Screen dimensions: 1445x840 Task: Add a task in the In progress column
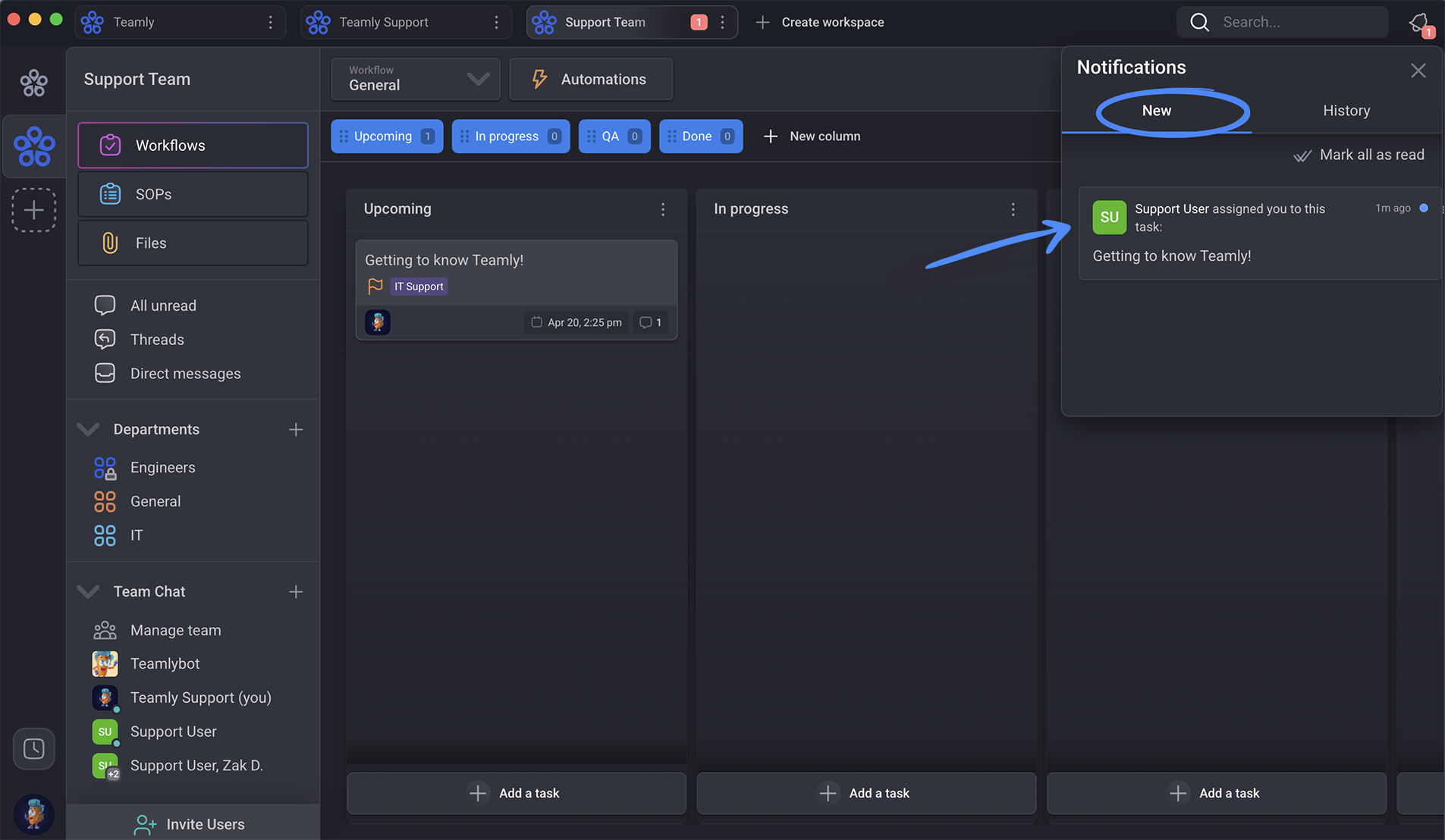[866, 793]
